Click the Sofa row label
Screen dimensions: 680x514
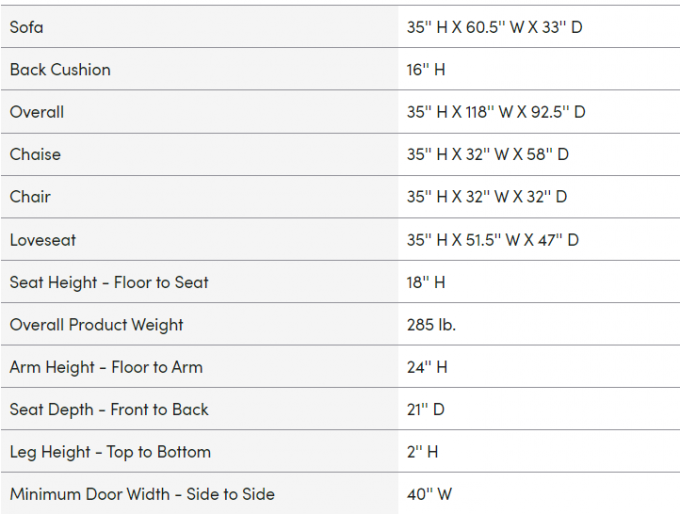(26, 27)
